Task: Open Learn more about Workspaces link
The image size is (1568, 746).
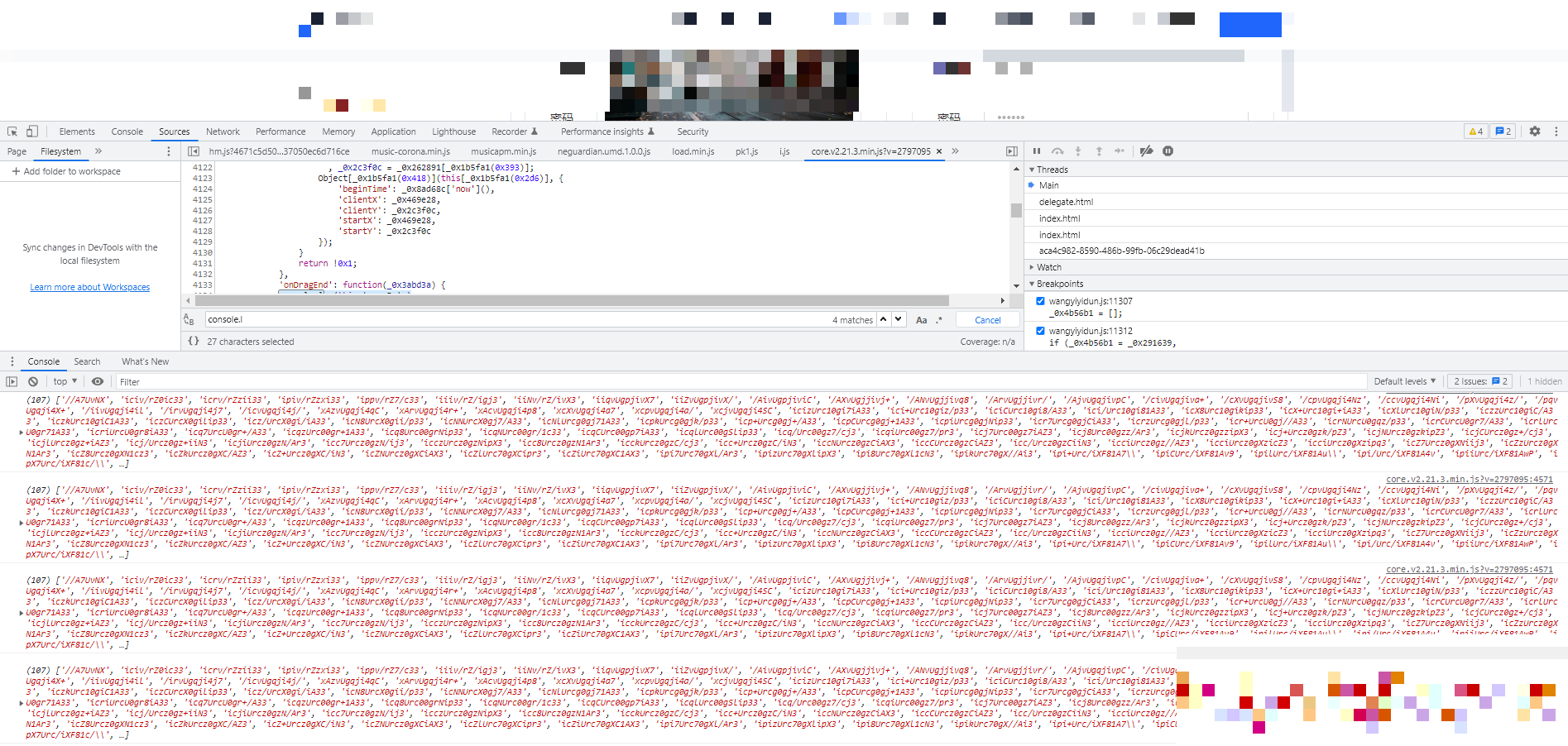Action: 90,287
